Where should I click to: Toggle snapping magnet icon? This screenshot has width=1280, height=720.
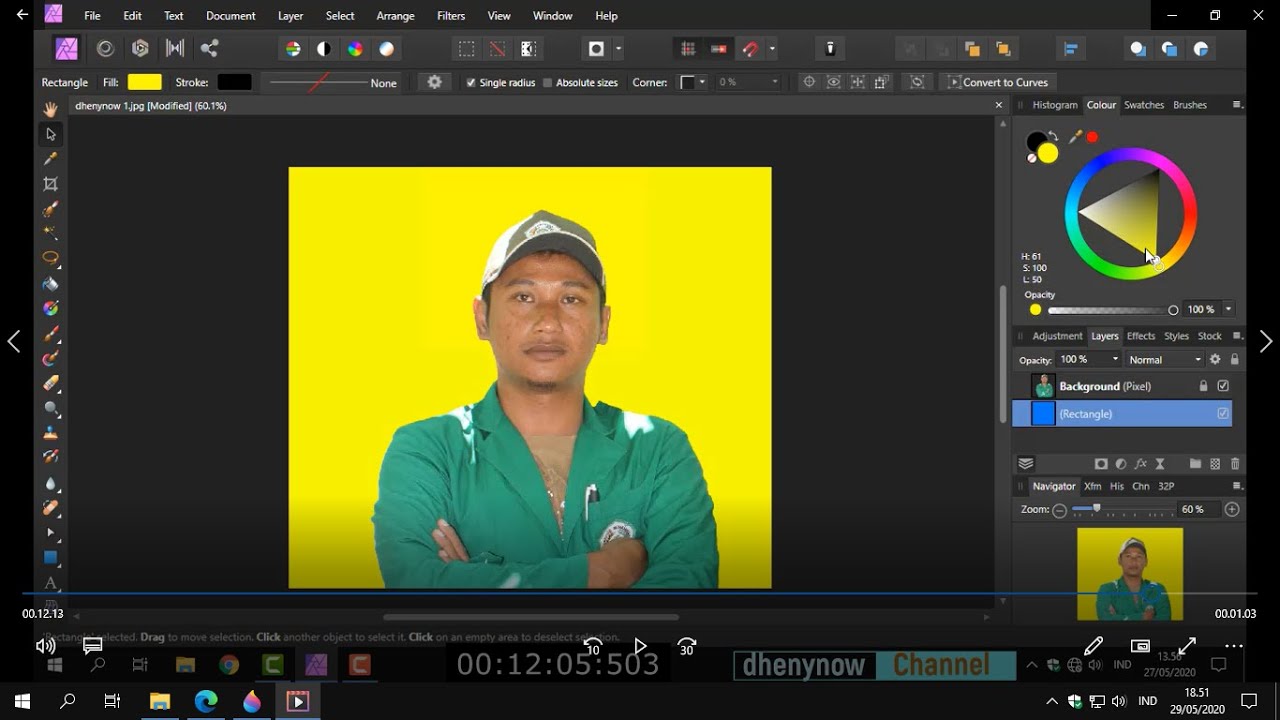[750, 48]
